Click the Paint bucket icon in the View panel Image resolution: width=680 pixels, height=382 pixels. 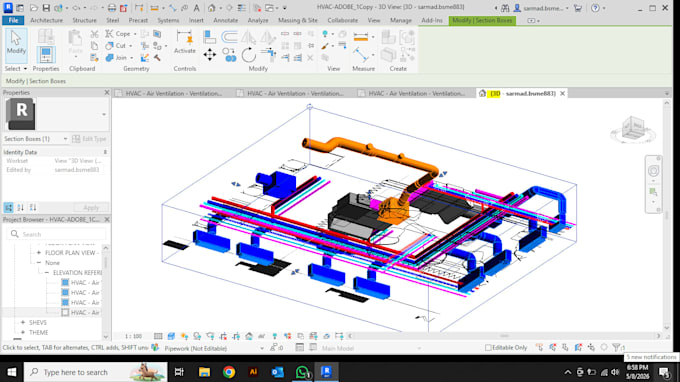tap(325, 46)
